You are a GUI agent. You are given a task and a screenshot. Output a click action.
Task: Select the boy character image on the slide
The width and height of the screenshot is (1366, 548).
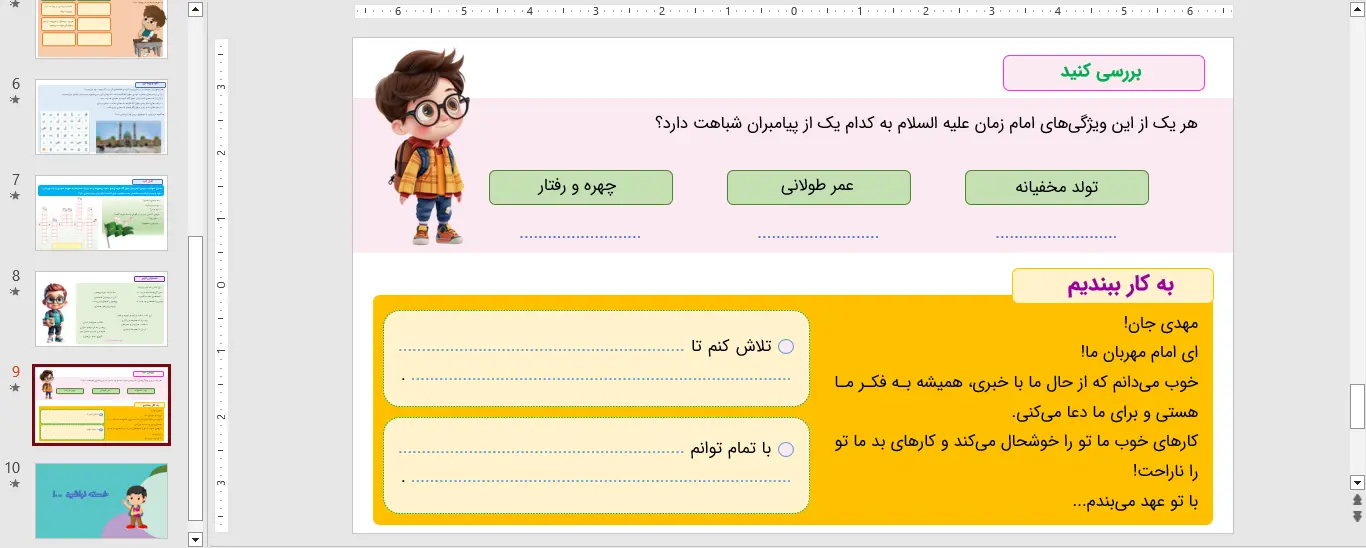click(424, 147)
